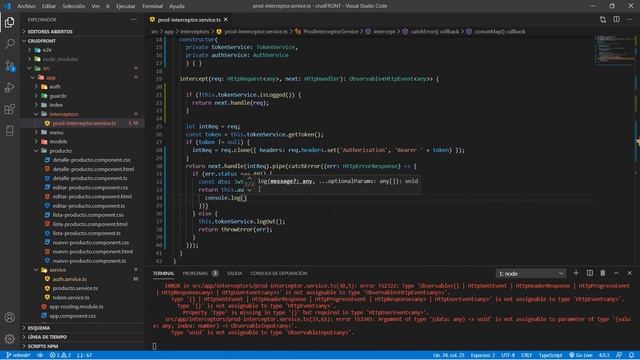The width and height of the screenshot is (640, 360).
Task: Expand the auth folder
Action: (55, 87)
